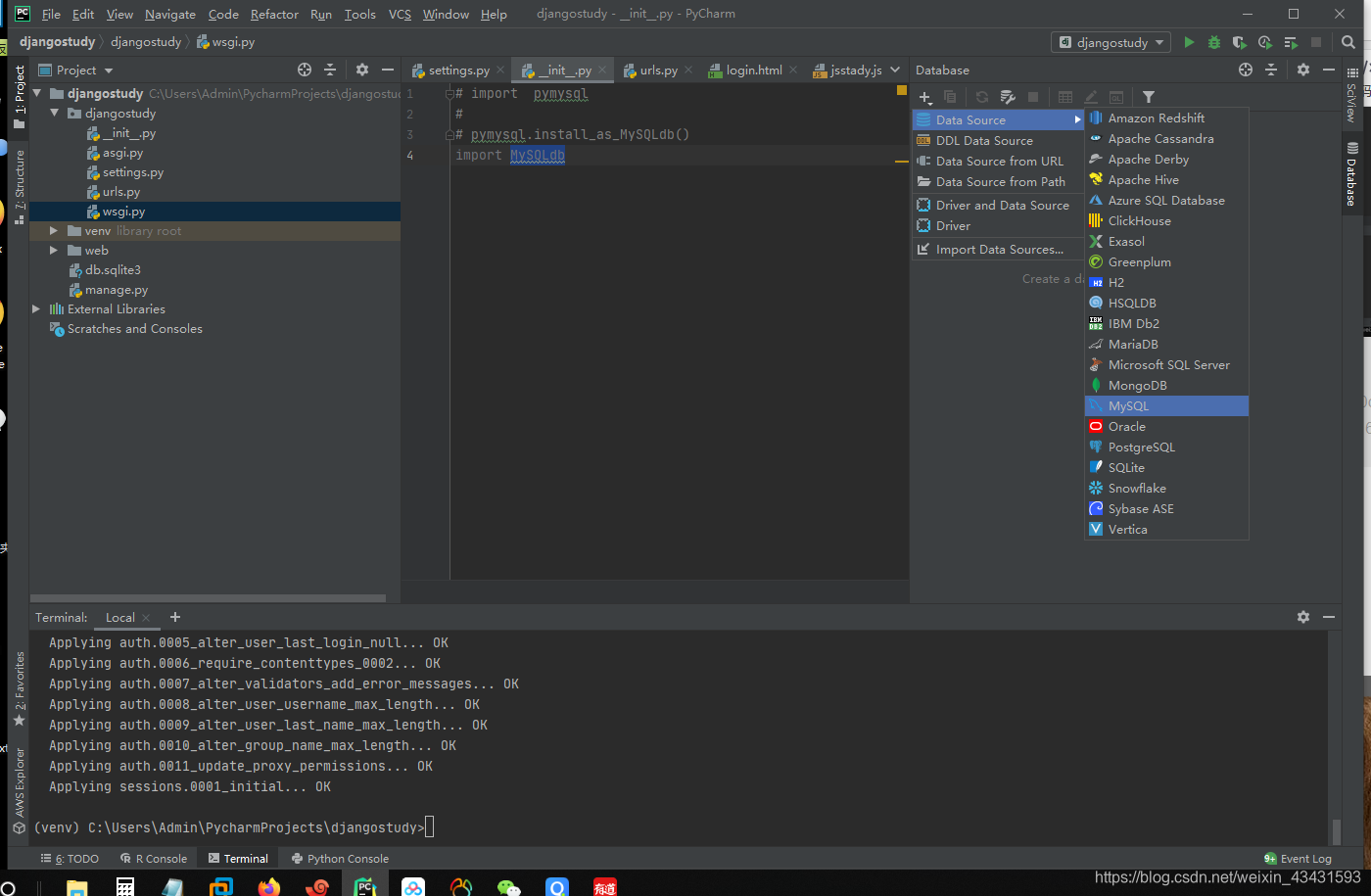Viewport: 1371px width, 896px height.
Task: Open Calculator from the taskbar
Action: 125,886
